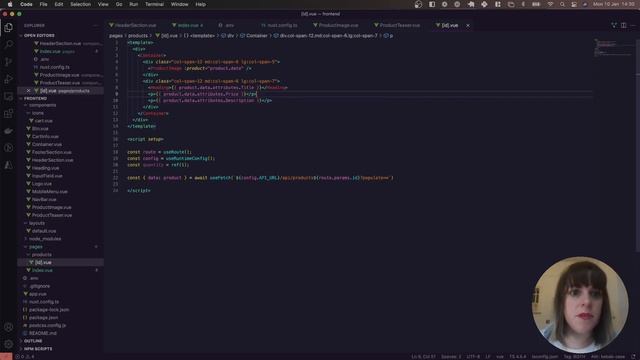This screenshot has height=360, width=640.
Task: Open the Docker view in activity bar
Action: pos(9,131)
